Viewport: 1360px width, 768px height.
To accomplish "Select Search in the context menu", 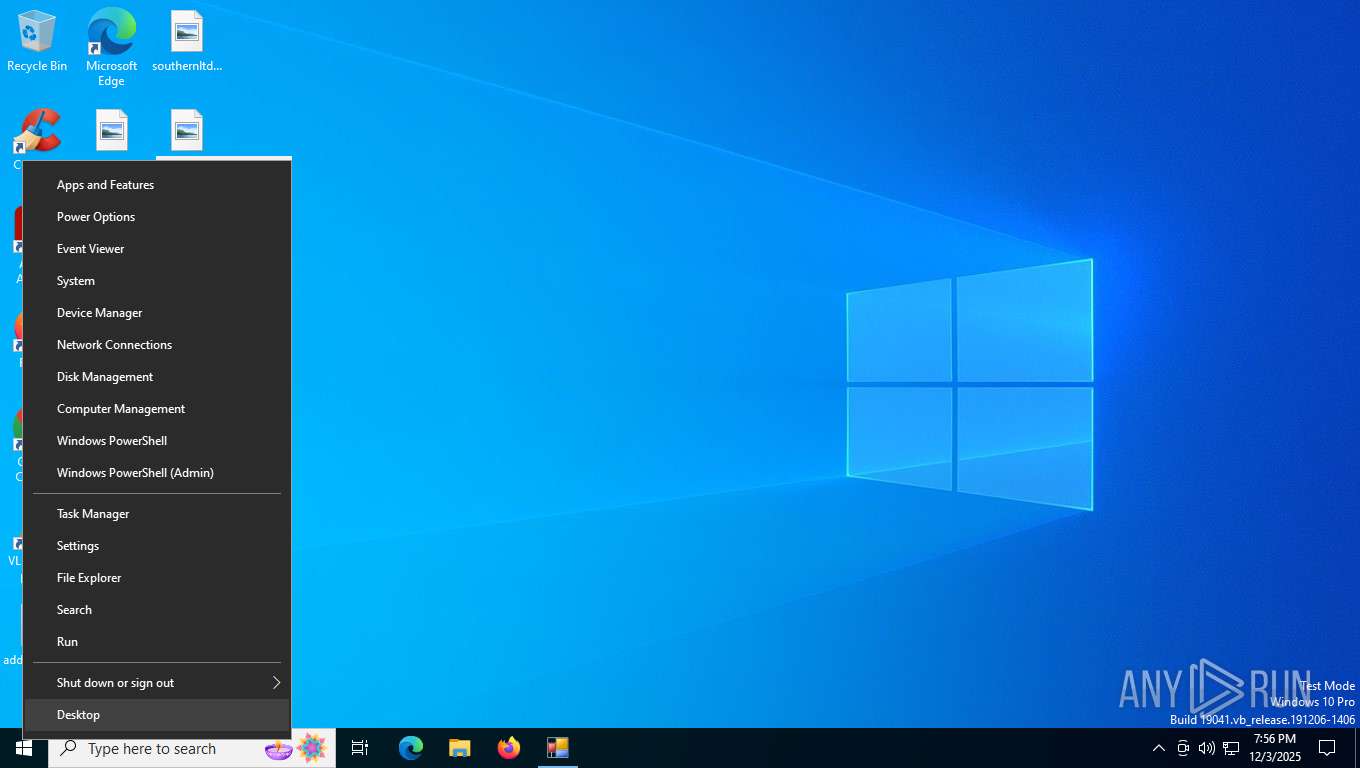I will click(x=157, y=610).
